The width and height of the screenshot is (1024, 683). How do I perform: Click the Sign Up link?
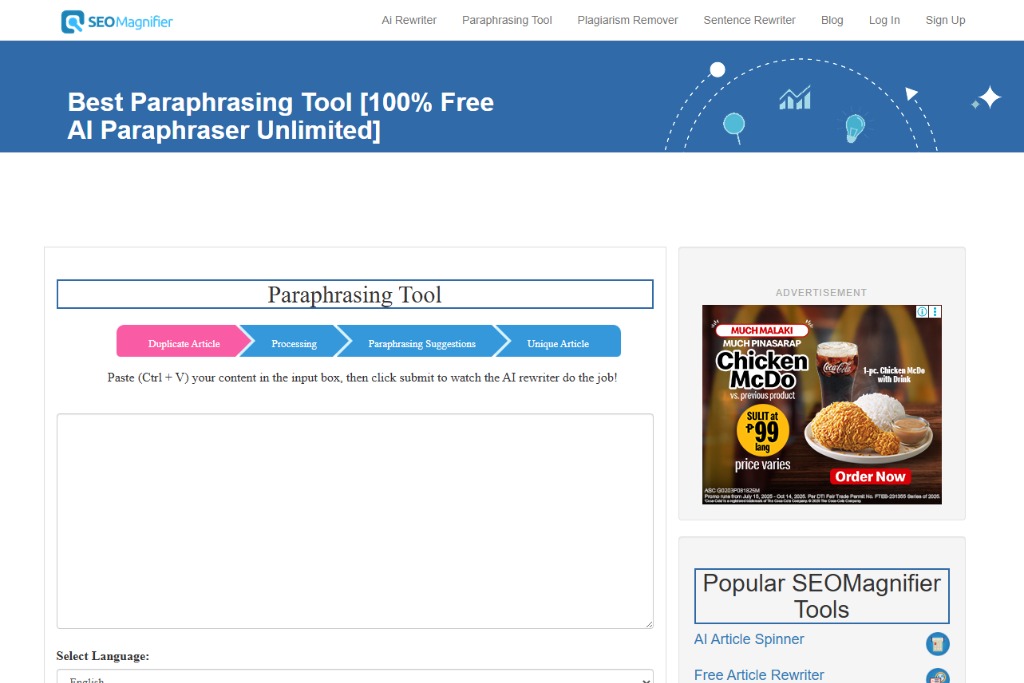click(945, 20)
